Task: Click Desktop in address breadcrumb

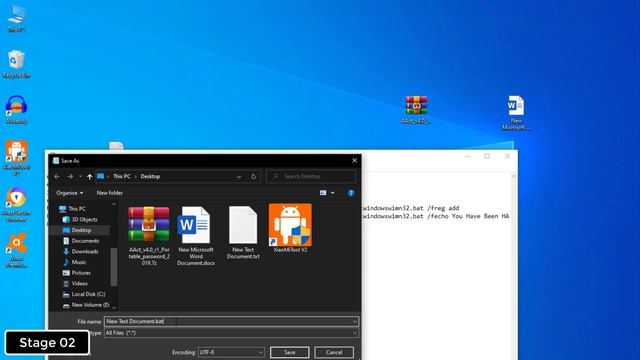Action: 150,176
